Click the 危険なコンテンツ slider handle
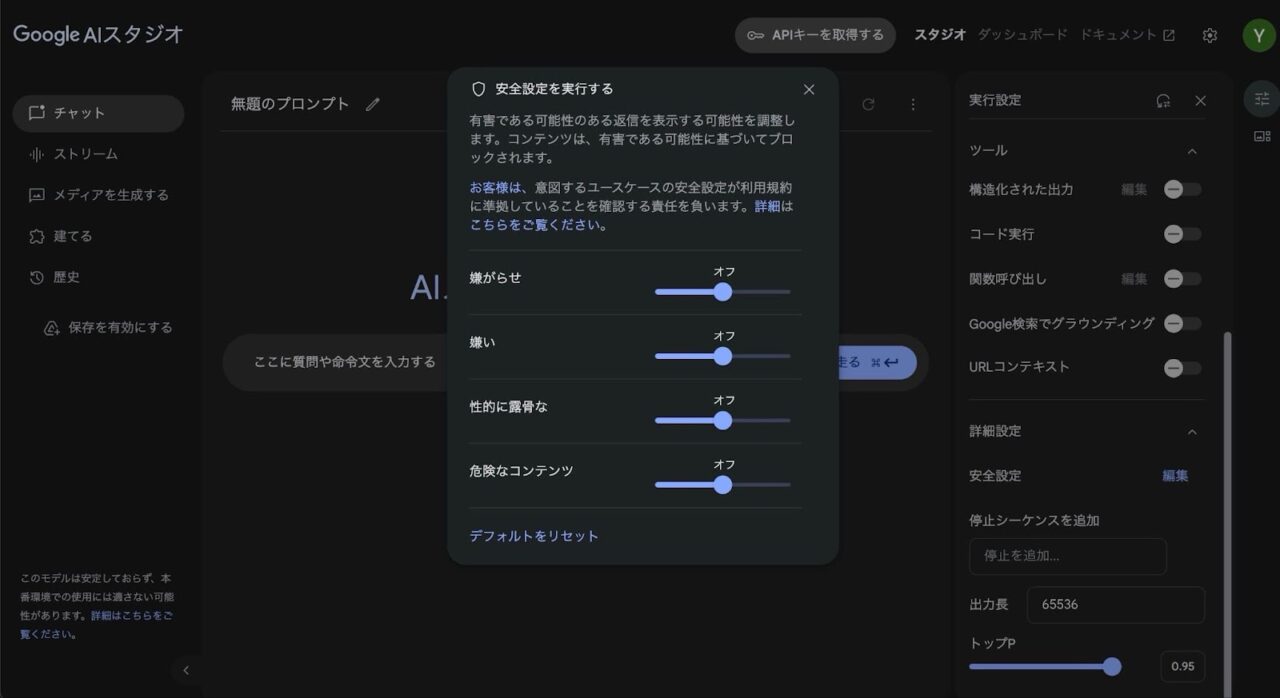This screenshot has height=698, width=1280. pyautogui.click(x=722, y=485)
